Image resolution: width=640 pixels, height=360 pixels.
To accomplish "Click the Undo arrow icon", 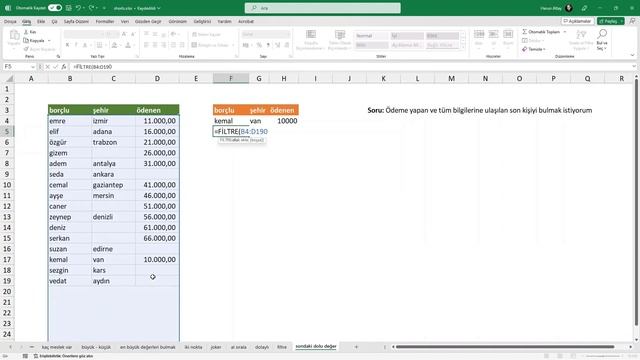I will click(x=78, y=8).
